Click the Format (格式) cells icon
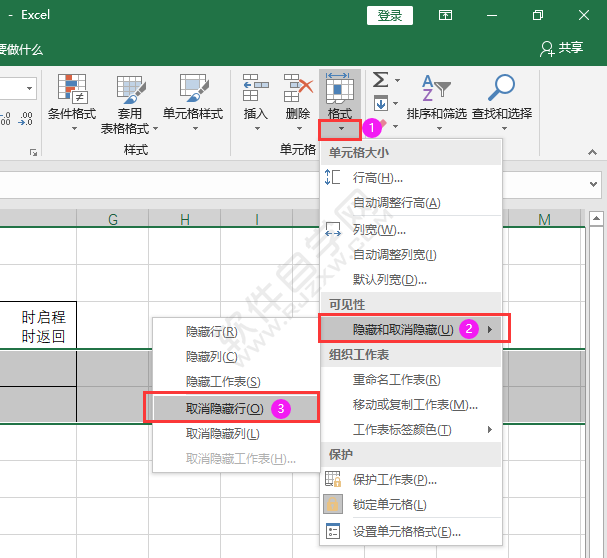Screen dimensions: 607x558 coord(340,88)
